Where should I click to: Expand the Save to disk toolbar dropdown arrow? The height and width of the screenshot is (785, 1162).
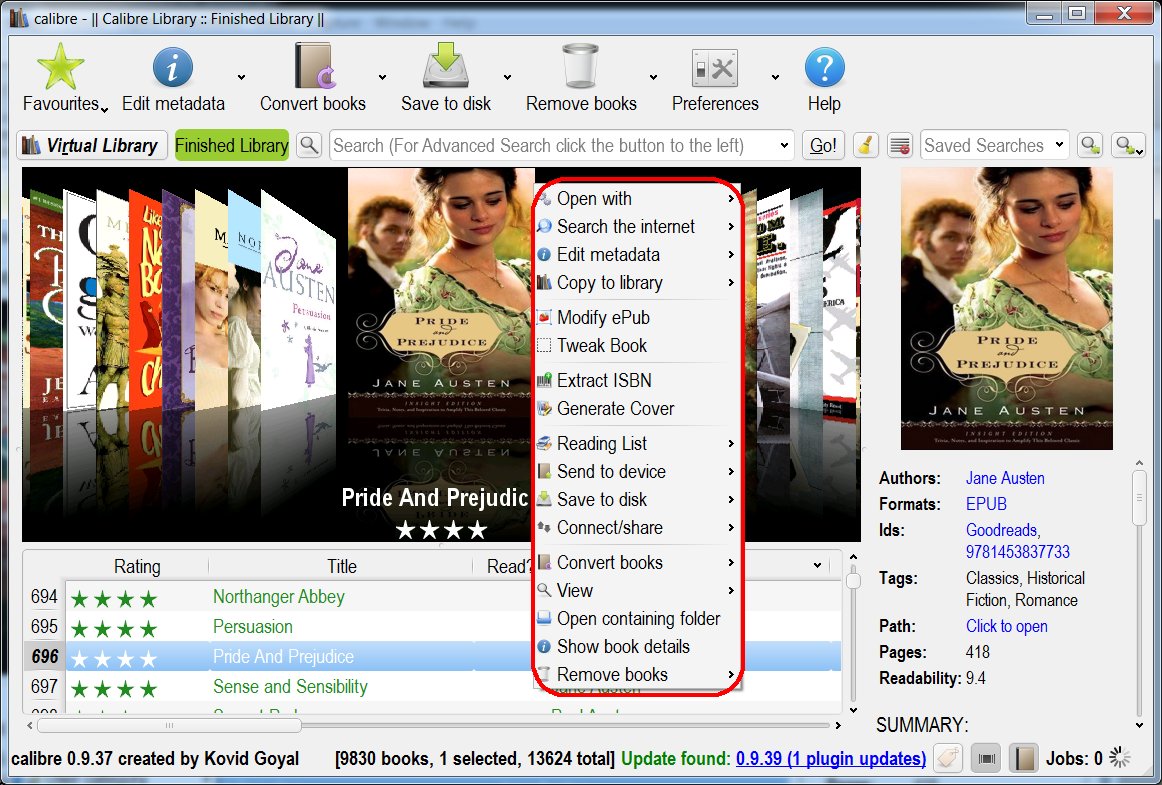pos(508,77)
